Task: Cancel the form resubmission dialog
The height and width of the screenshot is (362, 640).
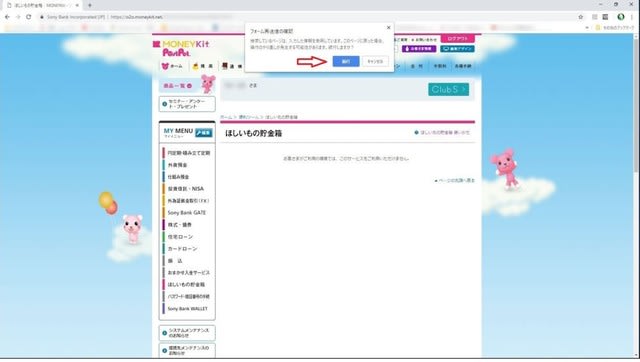Action: tap(375, 61)
